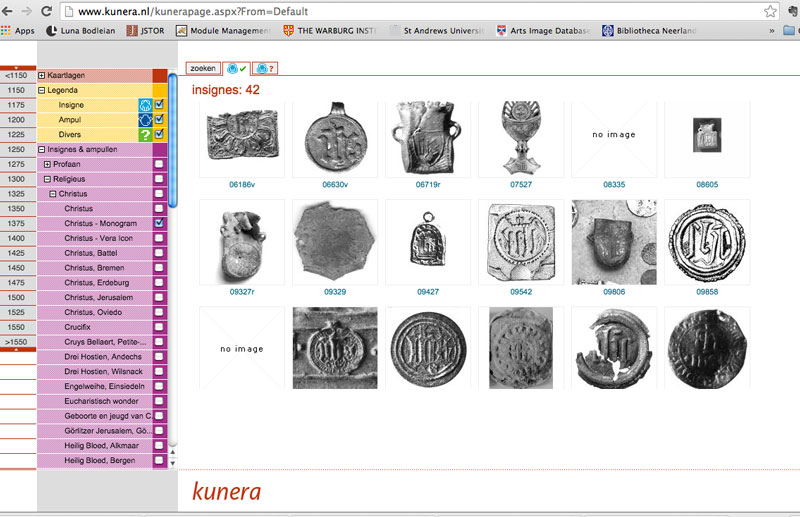This screenshot has height=517, width=800.
Task: Open badge record link 06630v
Action: 334,185
